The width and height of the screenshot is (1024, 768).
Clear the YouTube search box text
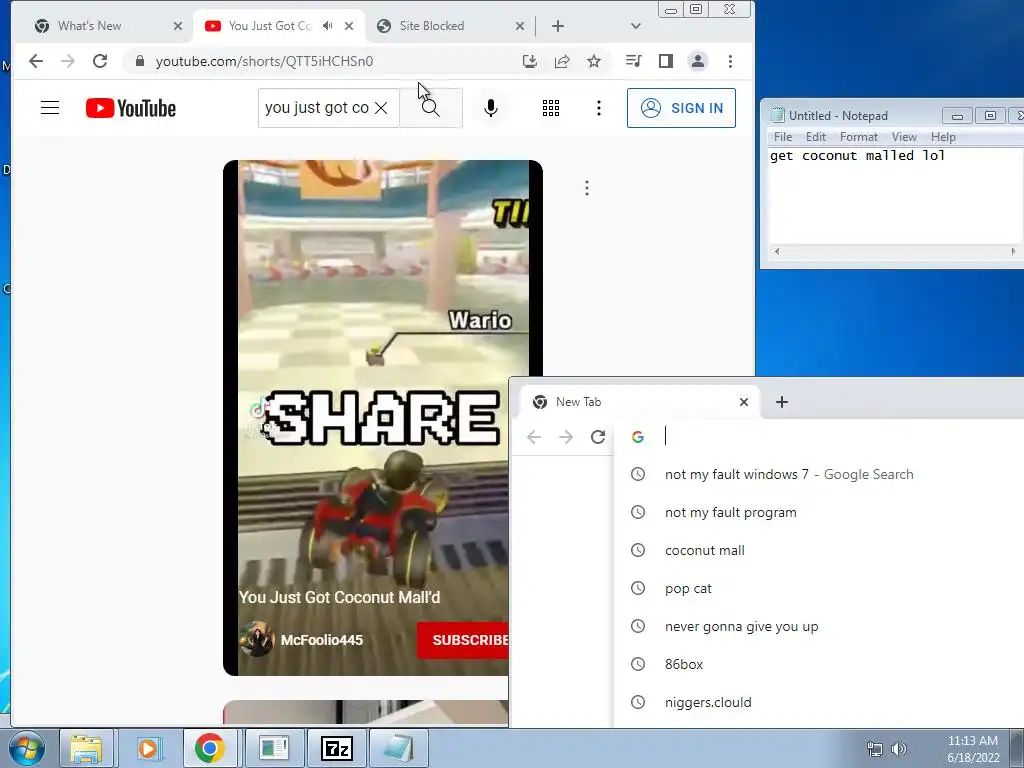381,108
